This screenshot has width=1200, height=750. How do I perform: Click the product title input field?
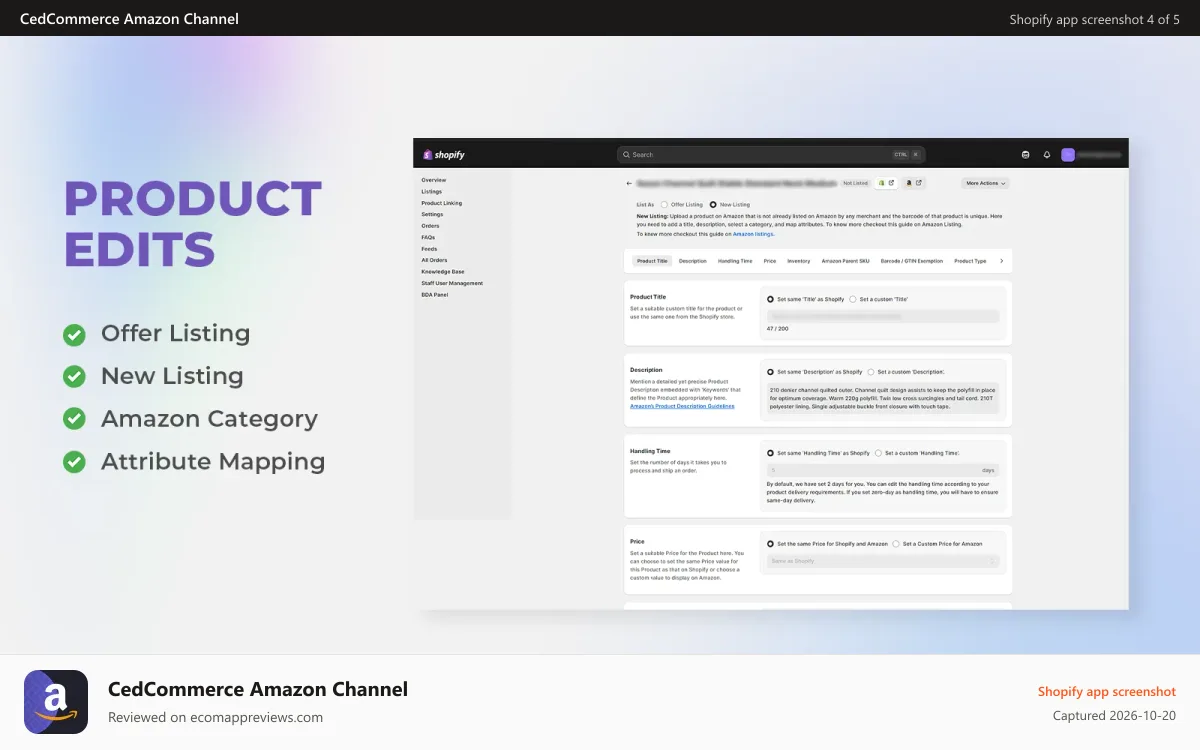pyautogui.click(x=883, y=316)
